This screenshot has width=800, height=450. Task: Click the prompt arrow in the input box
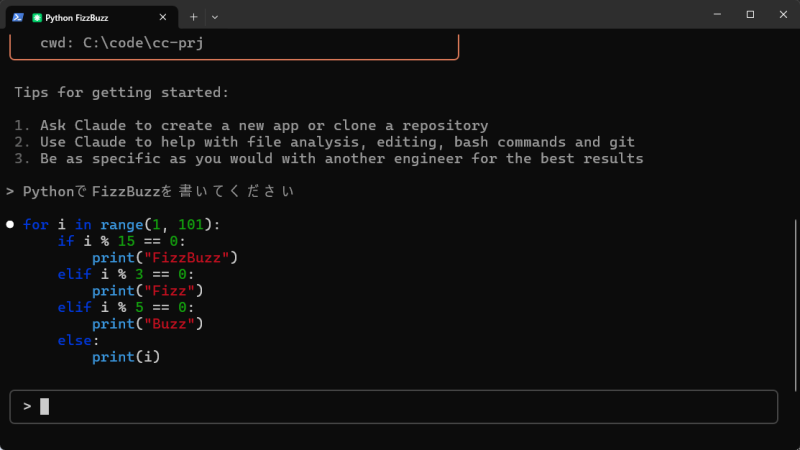[x=27, y=407]
